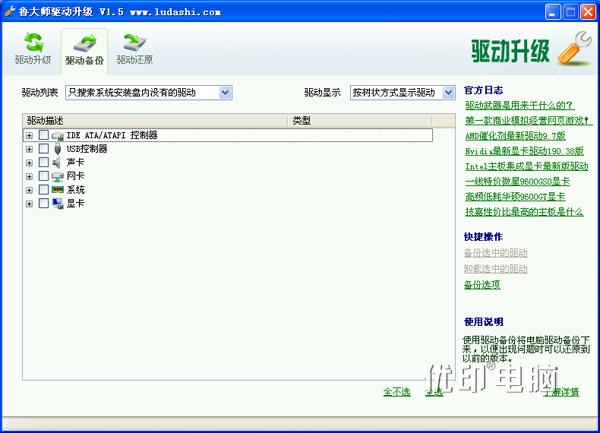Viewport: 600px width, 433px height.
Task: Open link Nvidia最新显卡驱动190.38版
Action: [x=524, y=151]
